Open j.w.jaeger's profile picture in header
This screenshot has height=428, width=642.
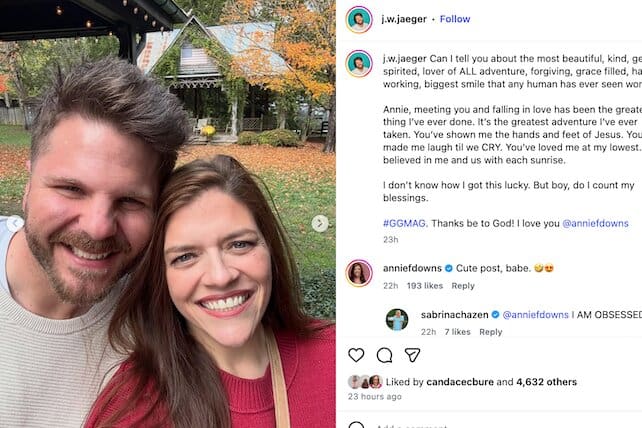(359, 19)
